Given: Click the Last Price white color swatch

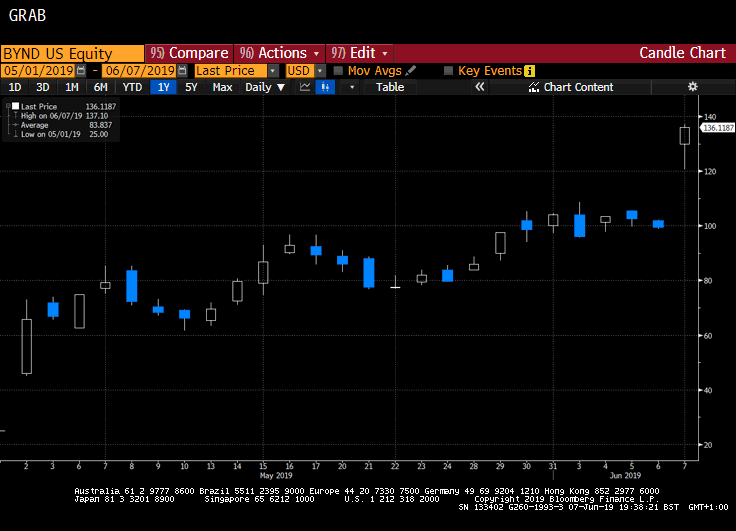Looking at the screenshot, I should [x=15, y=106].
